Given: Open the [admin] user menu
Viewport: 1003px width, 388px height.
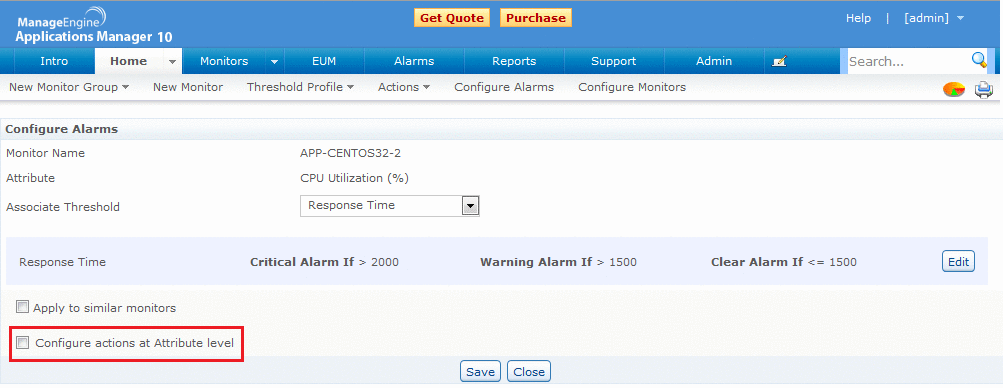Looking at the screenshot, I should tap(934, 18).
